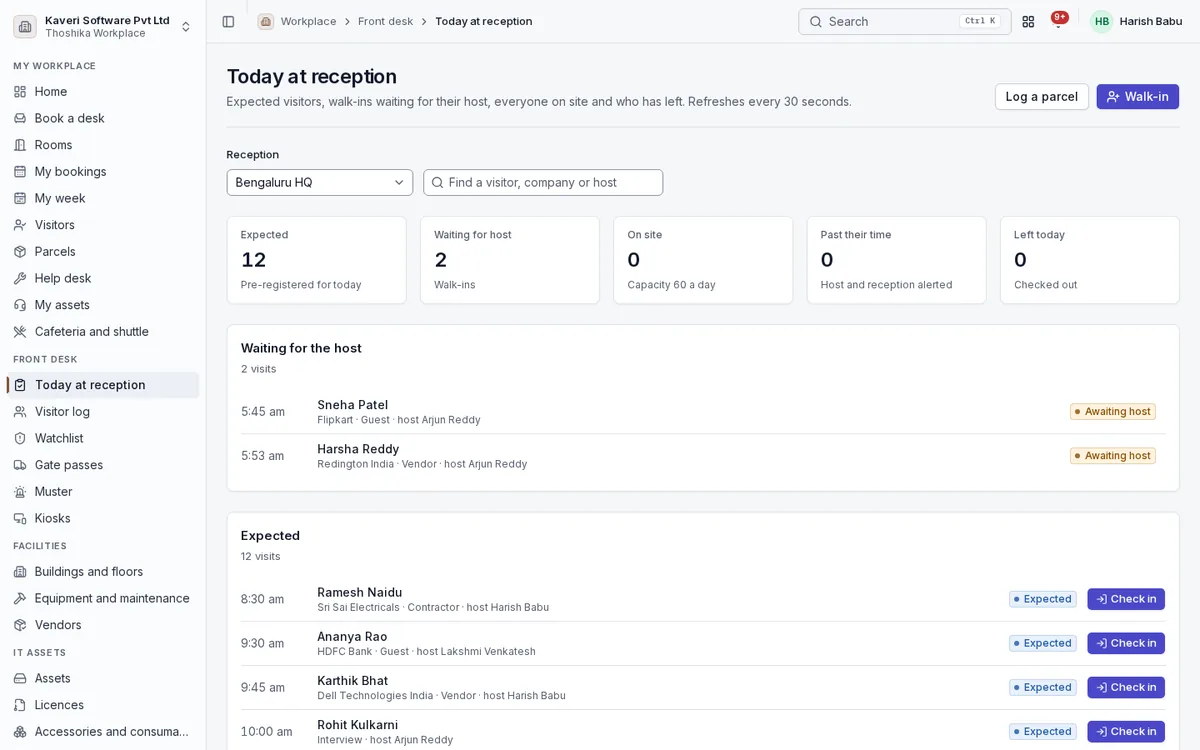Check in Karthik Bhat
The width and height of the screenshot is (1200, 750).
pyautogui.click(x=1126, y=687)
